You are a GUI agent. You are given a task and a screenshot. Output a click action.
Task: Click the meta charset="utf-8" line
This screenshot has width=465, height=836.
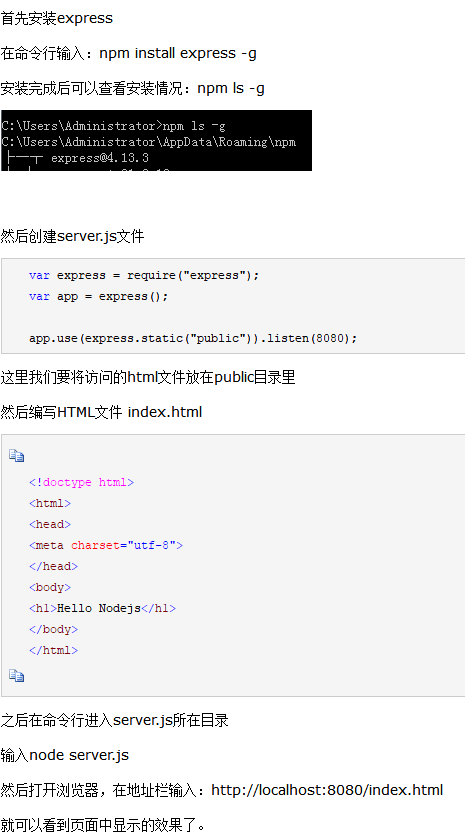click(x=106, y=545)
